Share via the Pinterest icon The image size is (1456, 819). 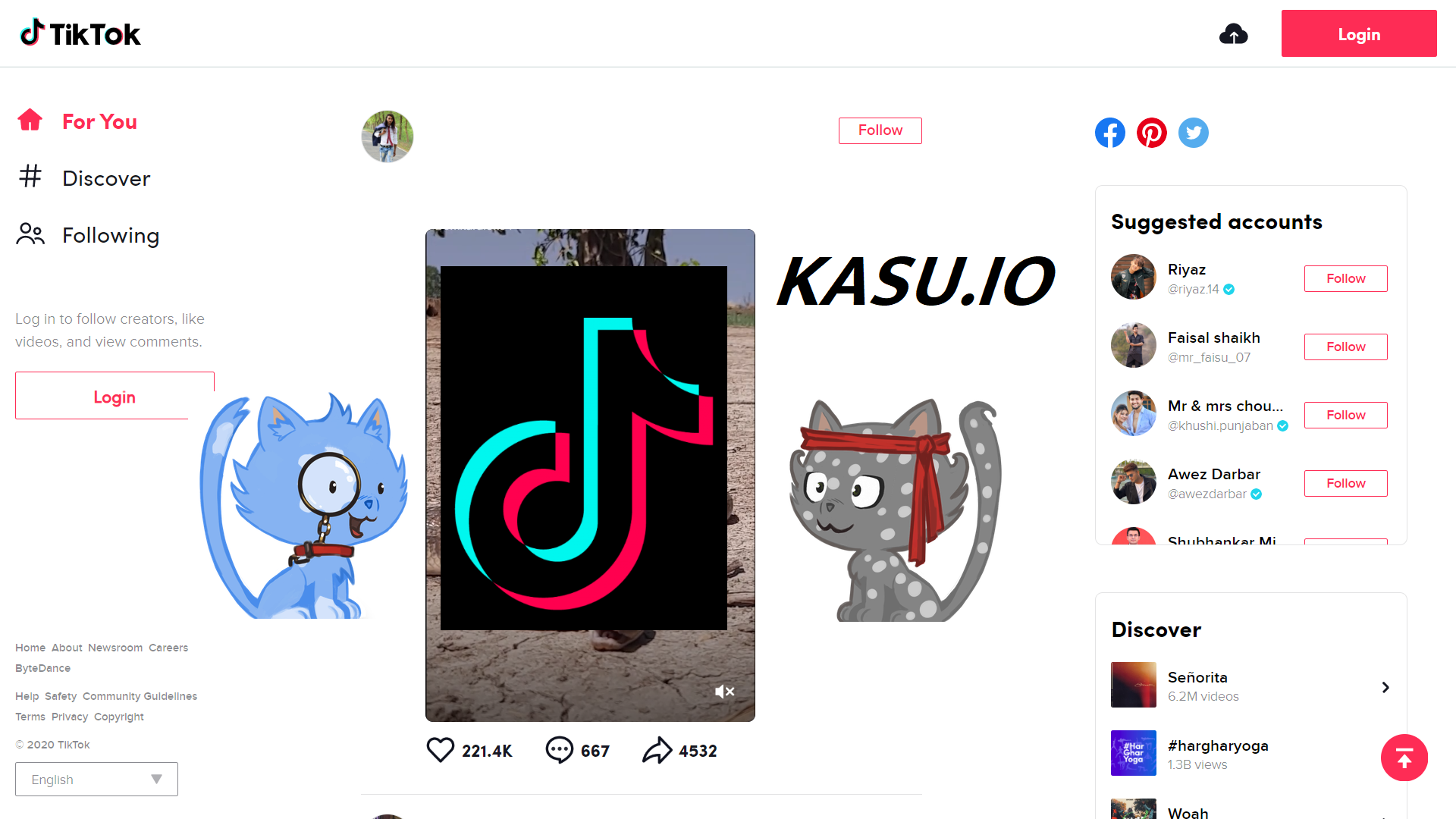coord(1152,133)
